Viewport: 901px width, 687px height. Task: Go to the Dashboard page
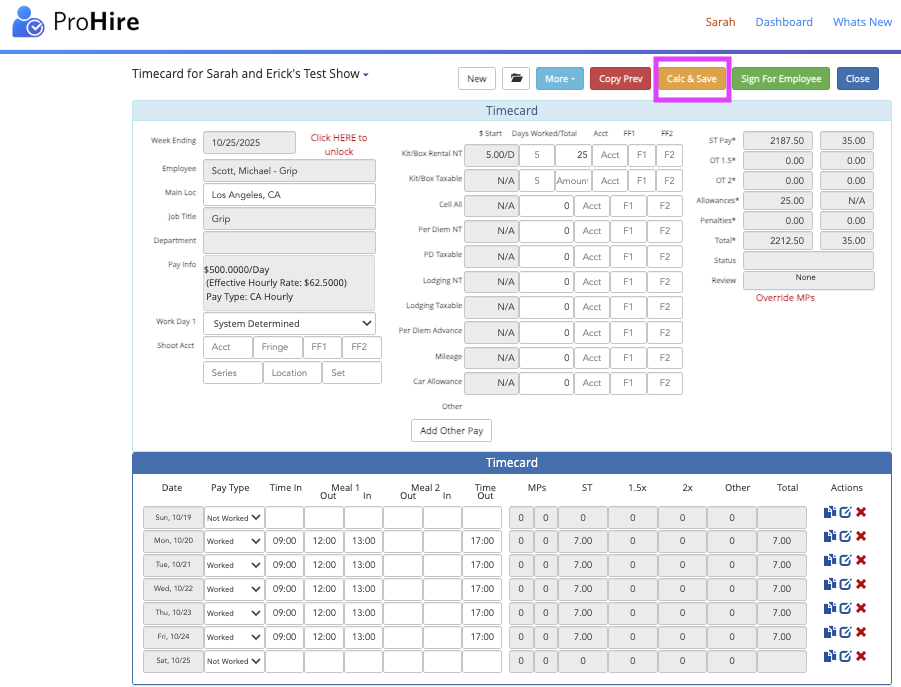pyautogui.click(x=784, y=22)
